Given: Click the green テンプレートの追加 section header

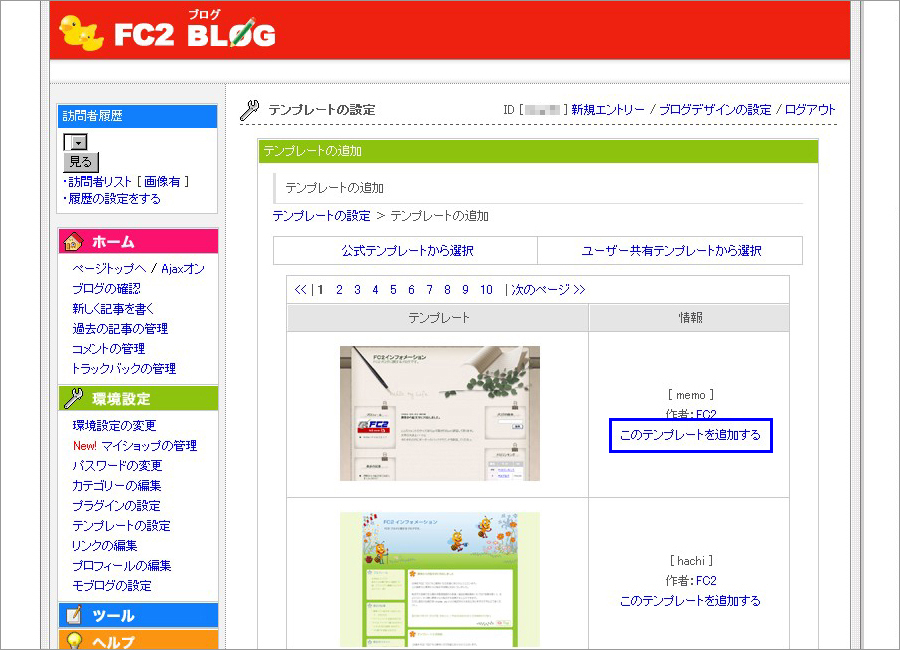Looking at the screenshot, I should coord(538,151).
